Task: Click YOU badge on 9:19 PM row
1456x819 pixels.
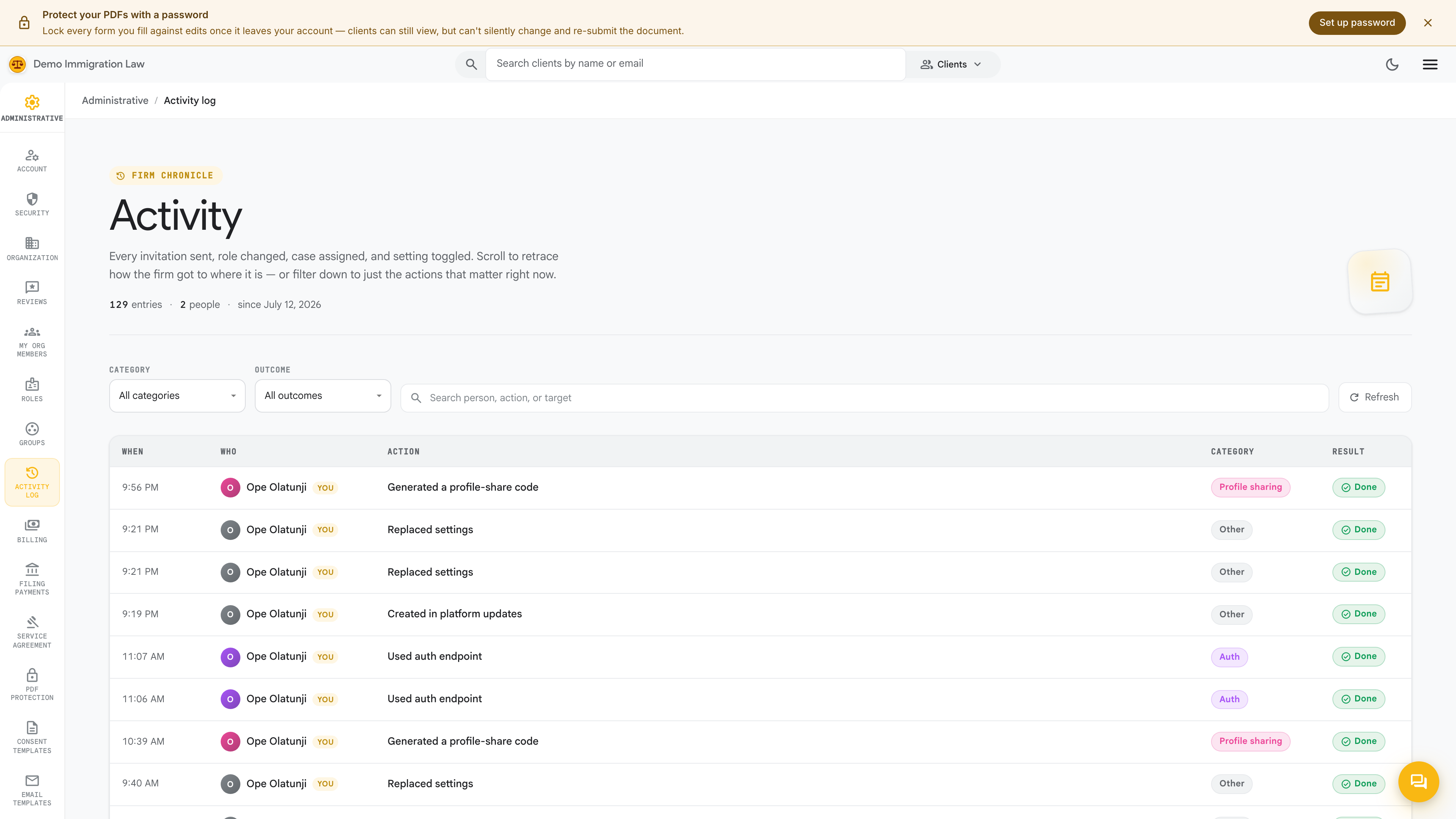Action: point(325,614)
